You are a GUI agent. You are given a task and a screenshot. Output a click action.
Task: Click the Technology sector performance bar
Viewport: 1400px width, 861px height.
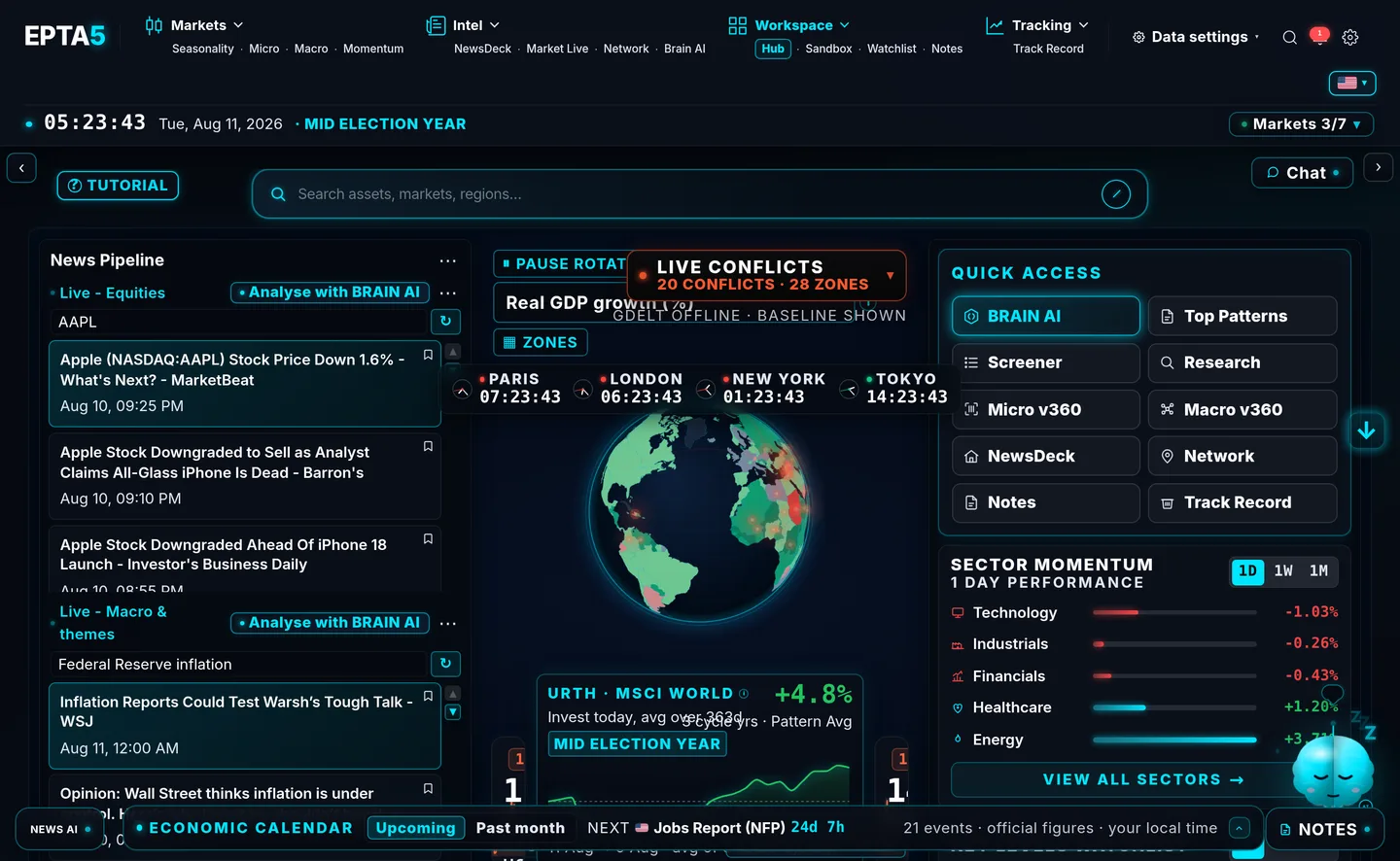click(x=1174, y=612)
